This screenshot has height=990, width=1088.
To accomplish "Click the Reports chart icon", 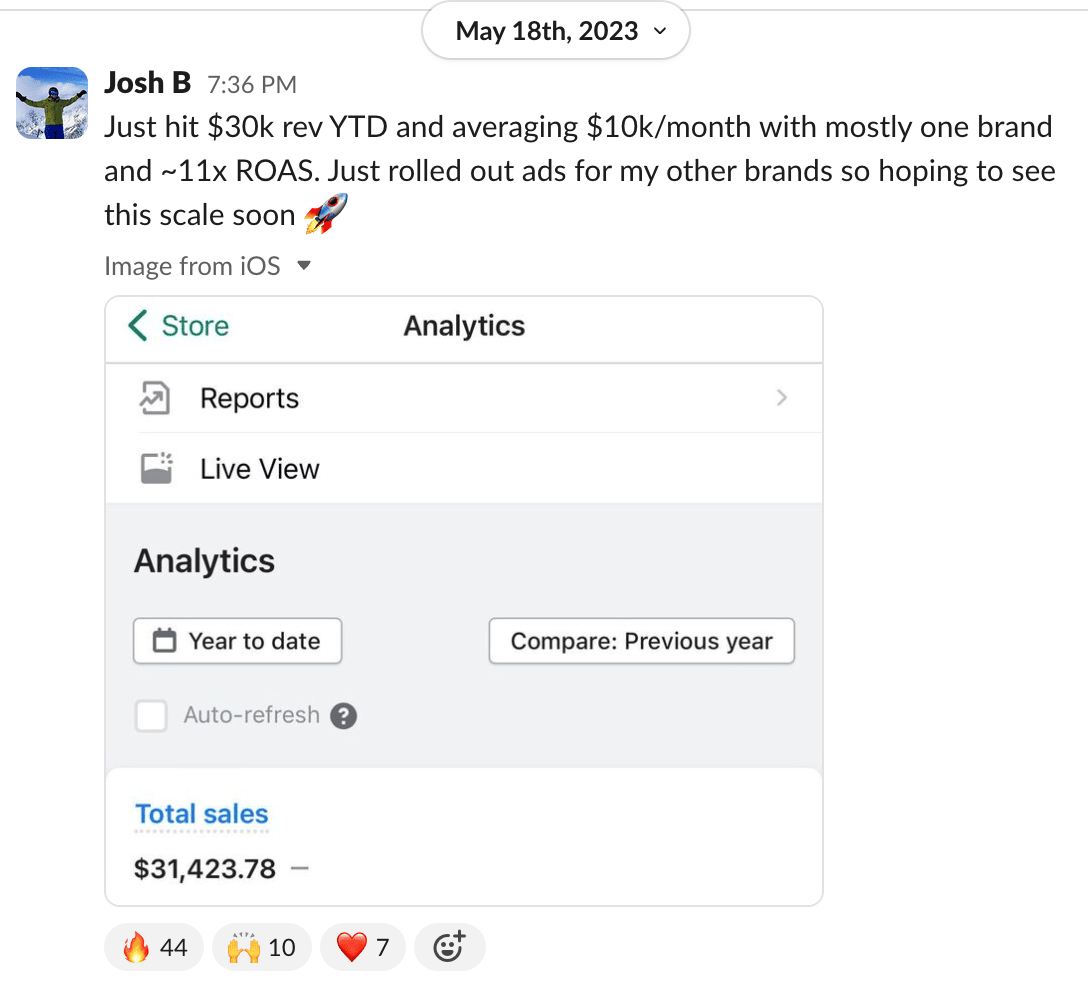I will coord(155,398).
